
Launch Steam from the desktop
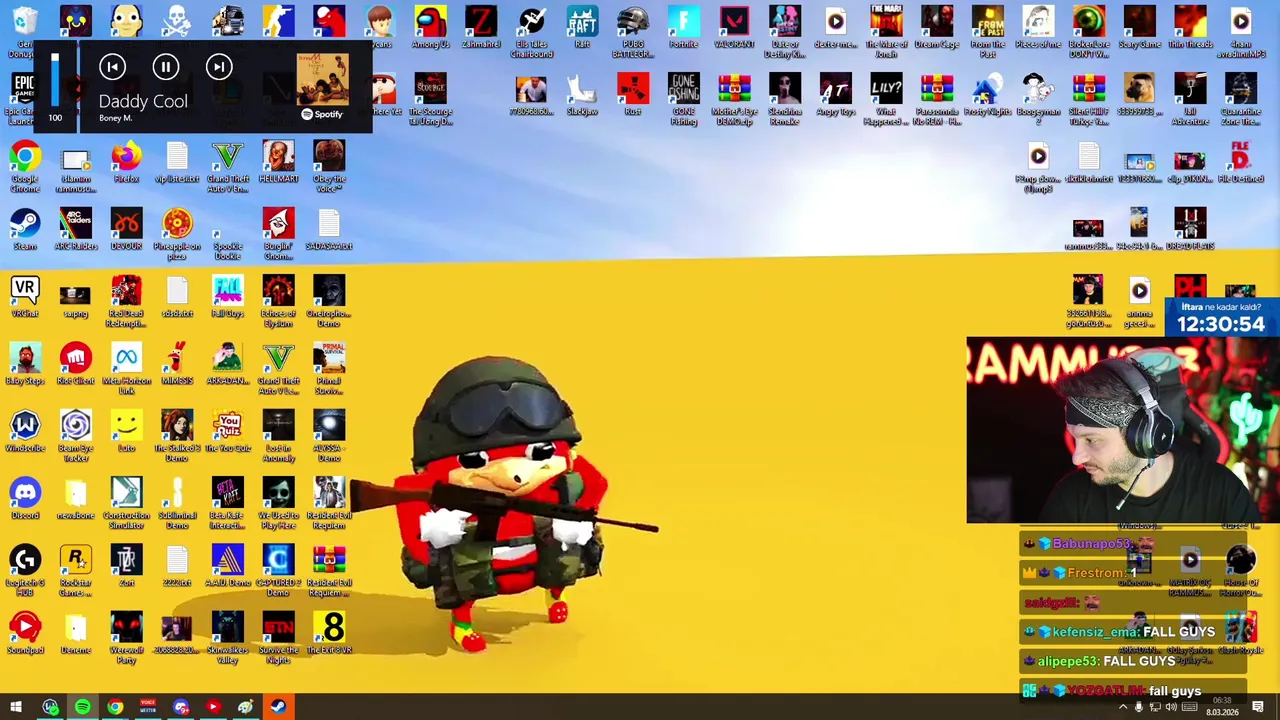[25, 229]
